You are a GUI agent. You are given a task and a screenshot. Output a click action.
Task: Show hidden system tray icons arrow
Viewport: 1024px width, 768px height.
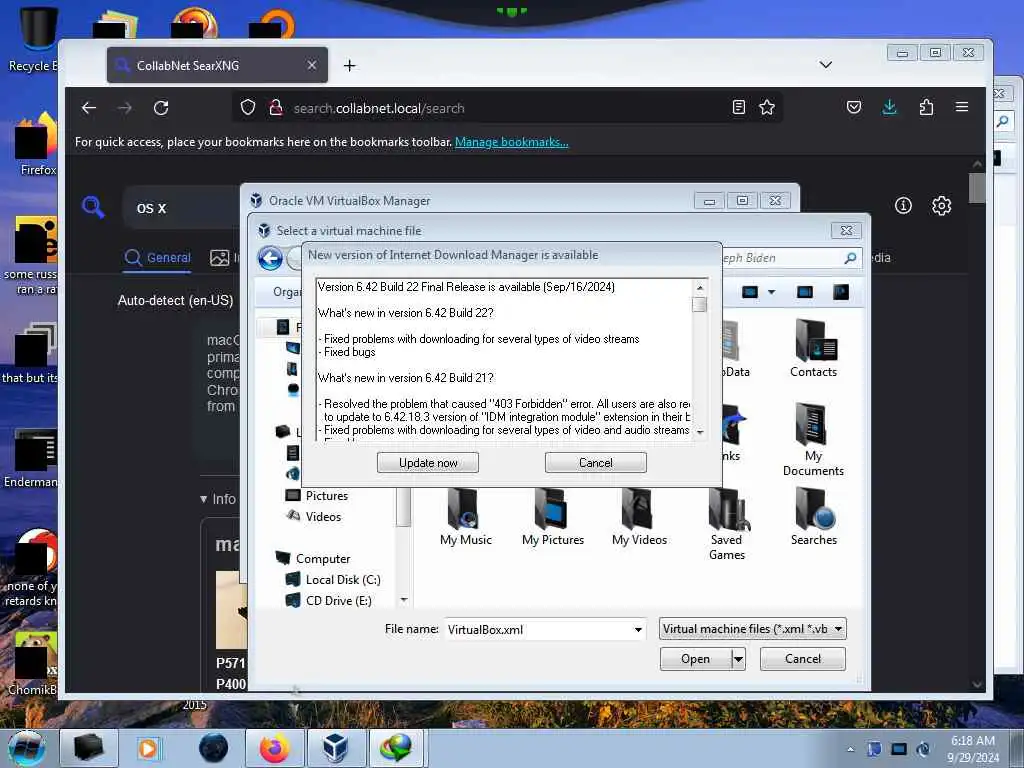point(850,749)
